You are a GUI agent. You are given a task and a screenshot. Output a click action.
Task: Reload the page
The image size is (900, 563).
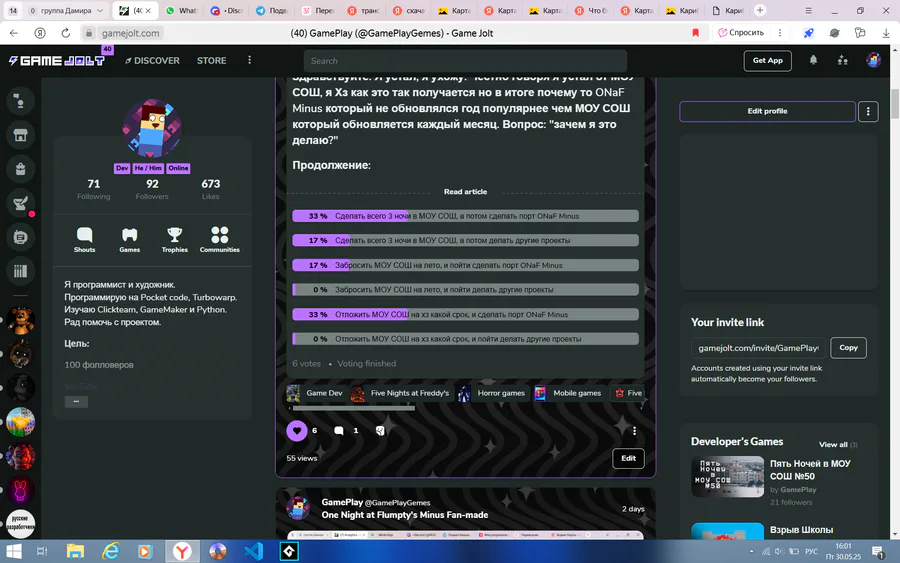pos(65,33)
